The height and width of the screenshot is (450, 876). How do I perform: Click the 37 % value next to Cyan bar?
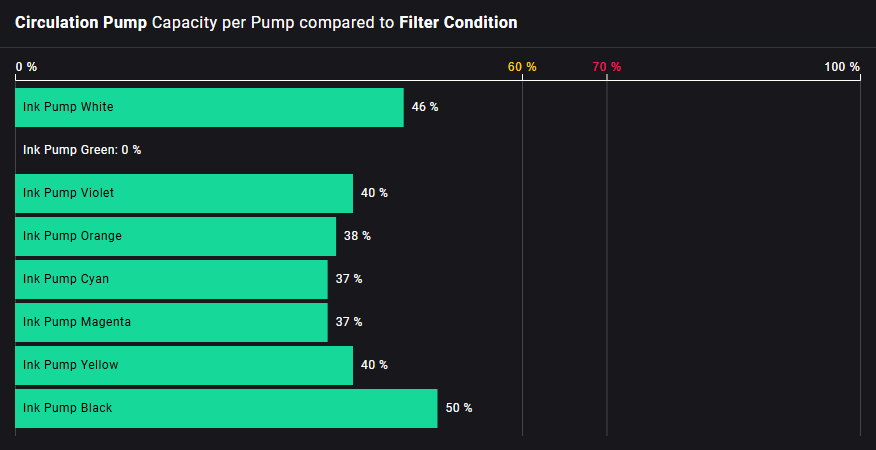tap(349, 279)
